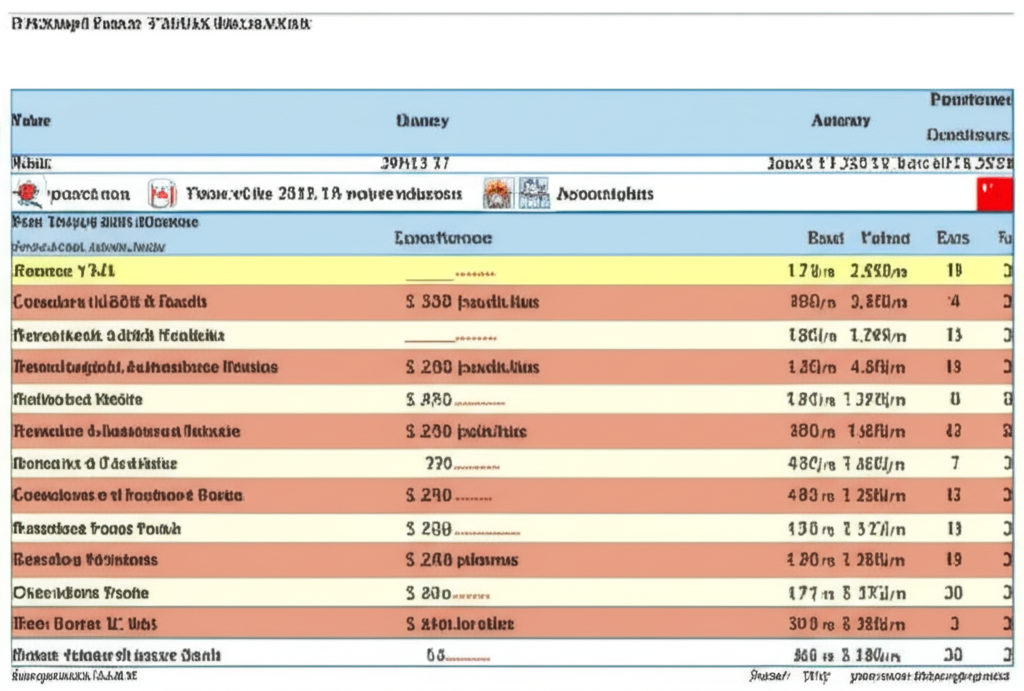The height and width of the screenshot is (691, 1024).
Task: Click the label text right of the building icon
Action: pyautogui.click(x=604, y=193)
